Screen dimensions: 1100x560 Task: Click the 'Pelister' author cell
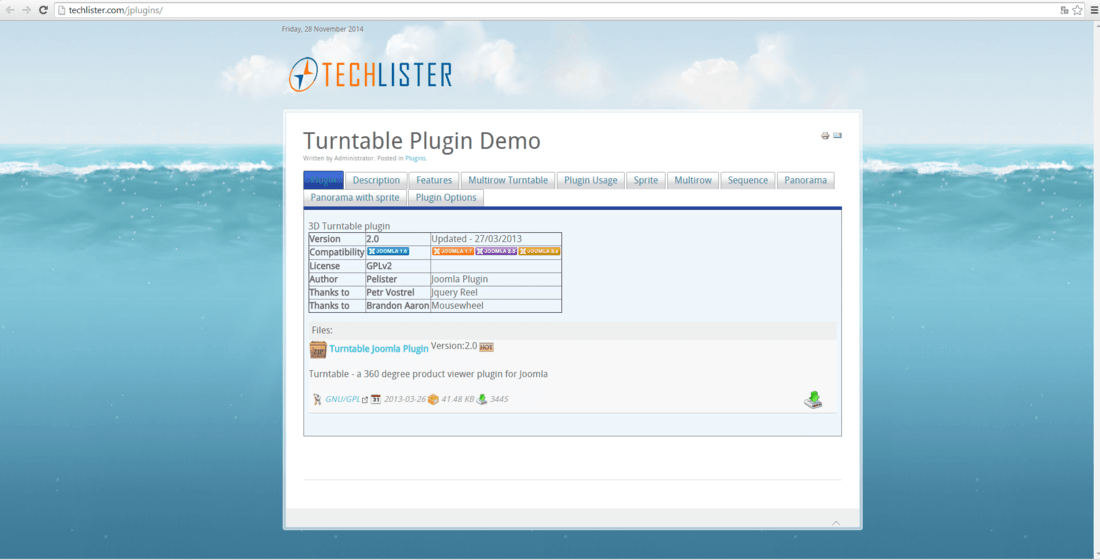(398, 279)
